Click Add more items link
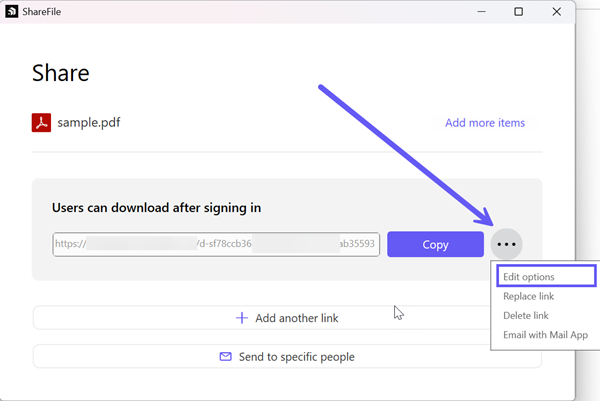 click(485, 123)
